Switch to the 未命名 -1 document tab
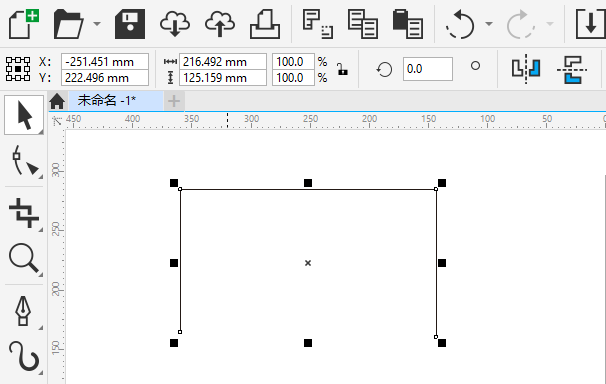This screenshot has width=606, height=384. (116, 101)
